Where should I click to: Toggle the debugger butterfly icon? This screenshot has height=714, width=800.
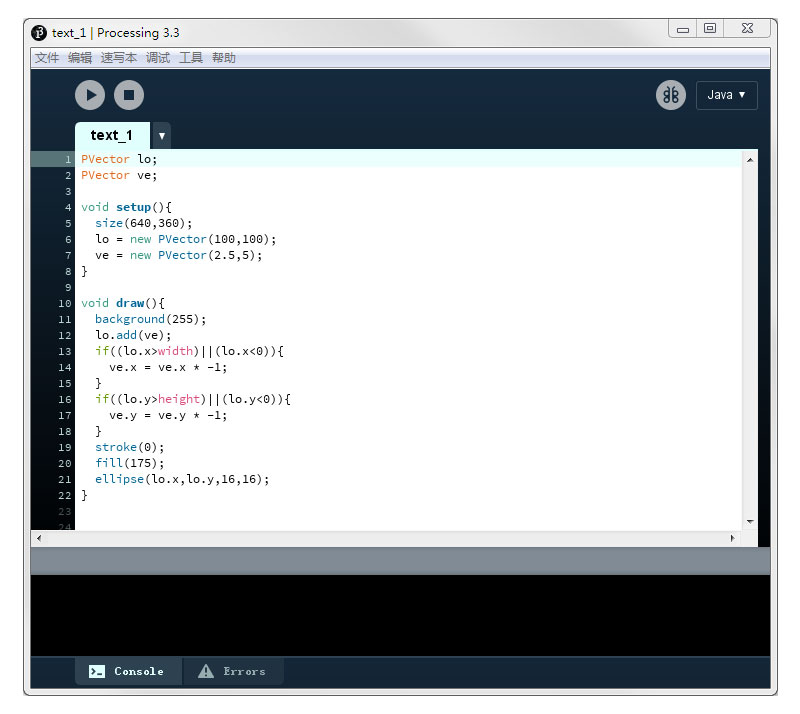[x=670, y=95]
